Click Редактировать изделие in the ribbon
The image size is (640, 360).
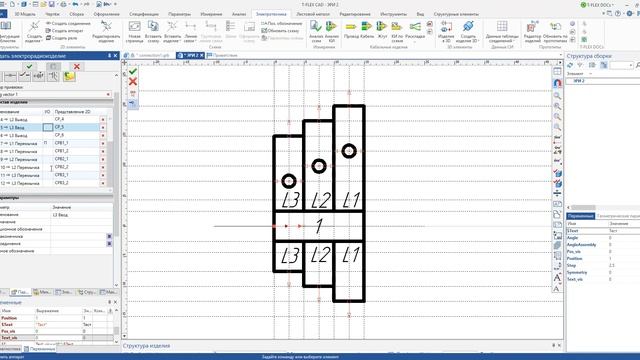pos(106,31)
